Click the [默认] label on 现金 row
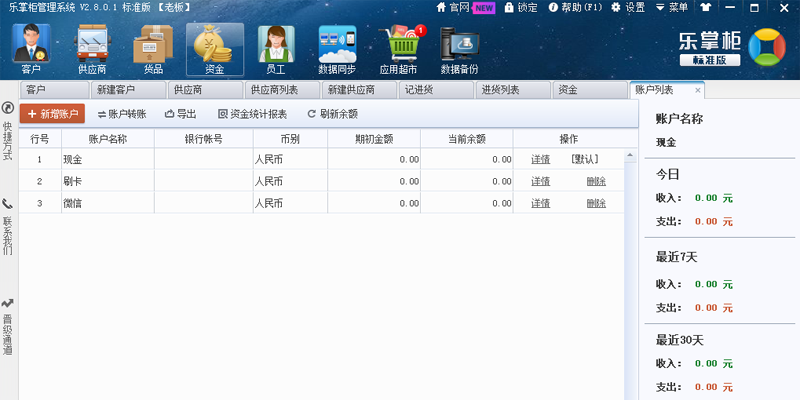Image resolution: width=800 pixels, height=400 pixels. tap(585, 160)
